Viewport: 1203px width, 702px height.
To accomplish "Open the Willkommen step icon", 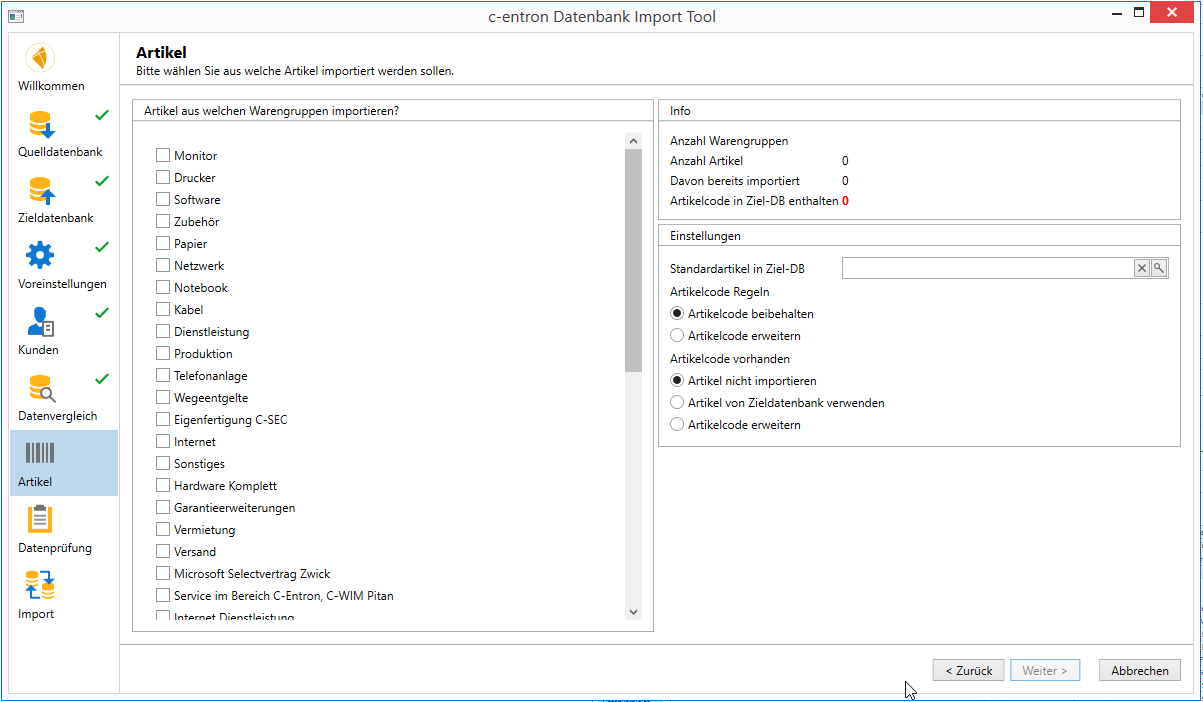I will pos(40,58).
